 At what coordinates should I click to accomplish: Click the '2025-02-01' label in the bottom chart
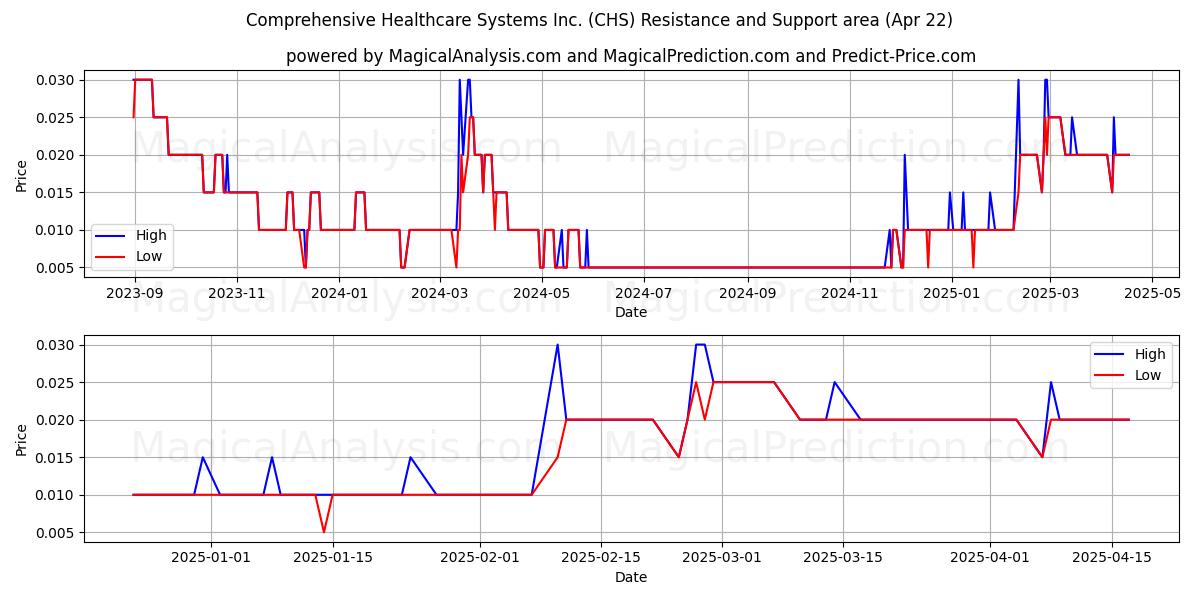pyautogui.click(x=479, y=558)
